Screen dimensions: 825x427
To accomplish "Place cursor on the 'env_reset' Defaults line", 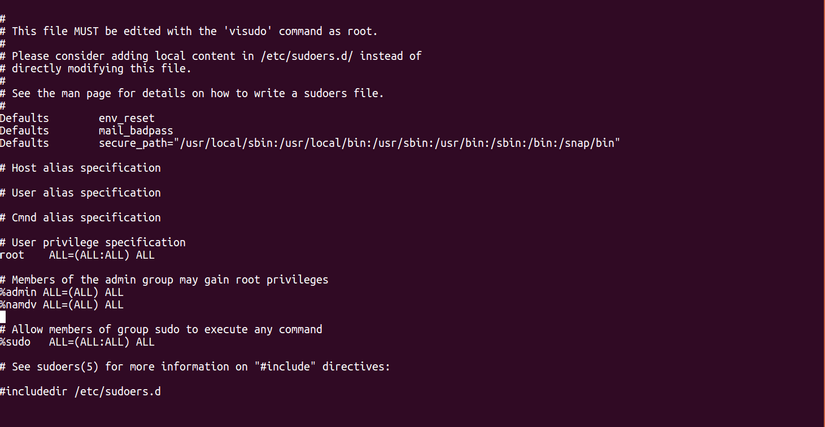I will pos(126,118).
